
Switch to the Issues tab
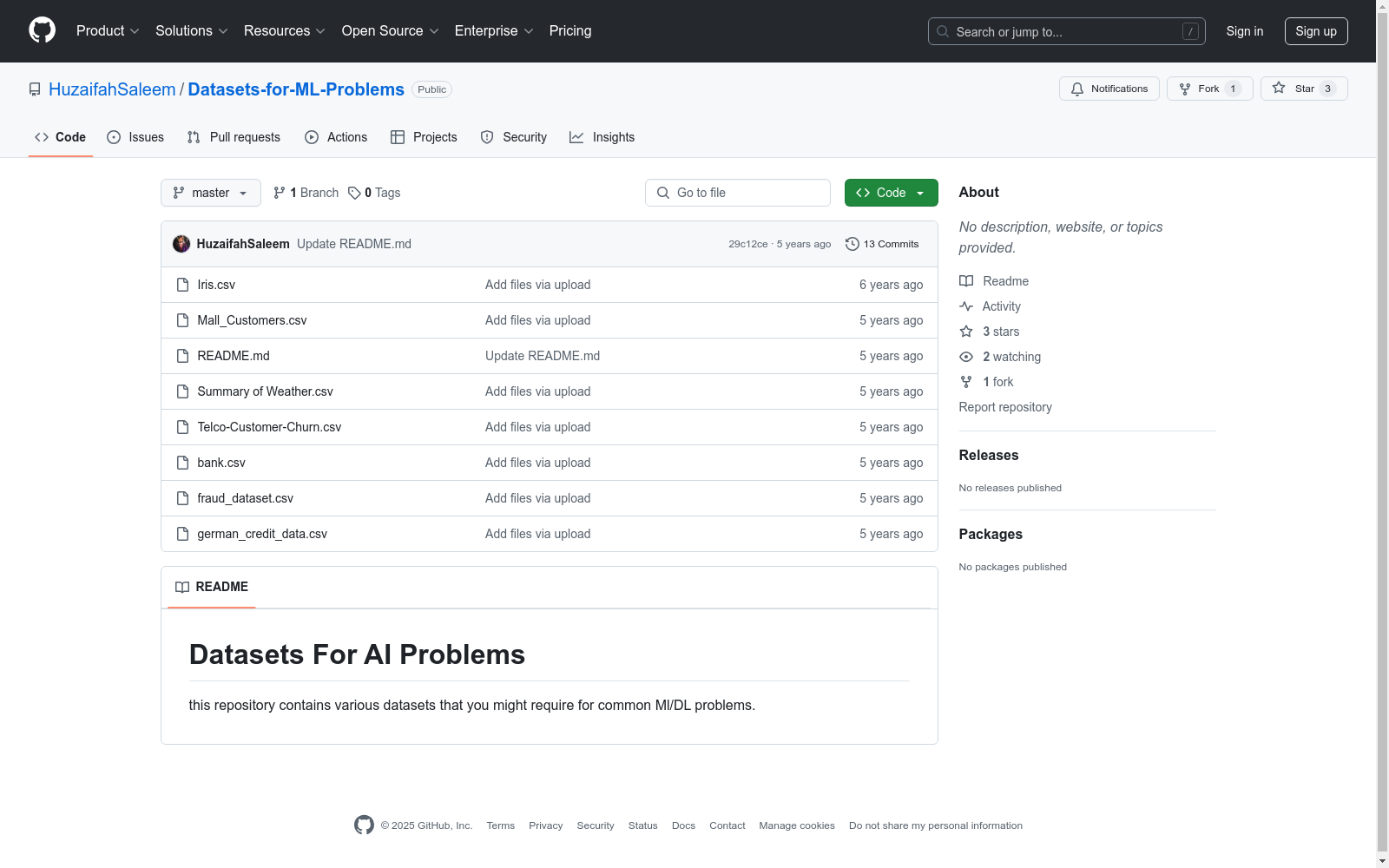click(135, 137)
